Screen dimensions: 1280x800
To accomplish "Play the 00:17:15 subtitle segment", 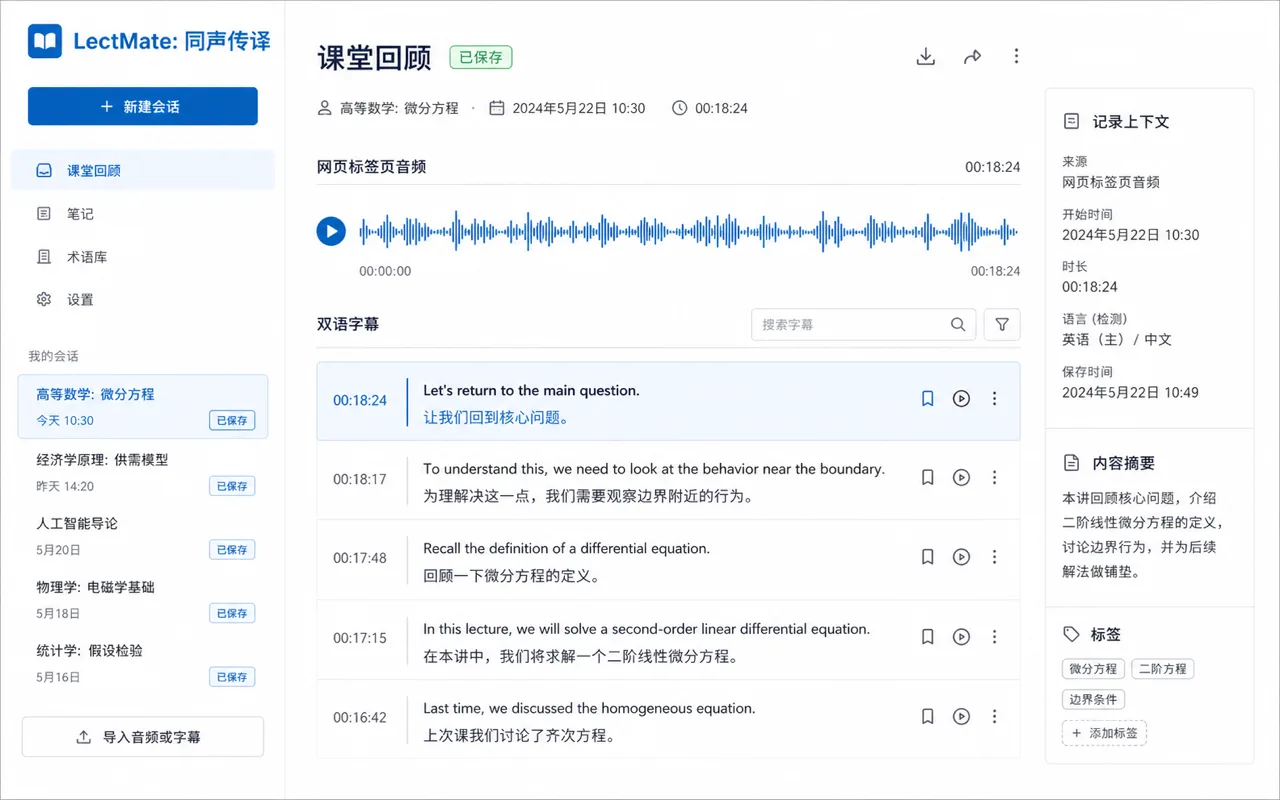I will coord(961,637).
